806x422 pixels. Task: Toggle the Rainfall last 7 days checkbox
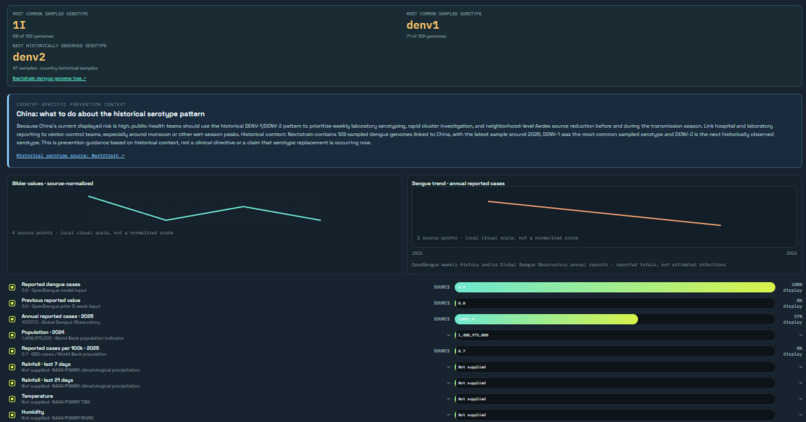point(12,367)
